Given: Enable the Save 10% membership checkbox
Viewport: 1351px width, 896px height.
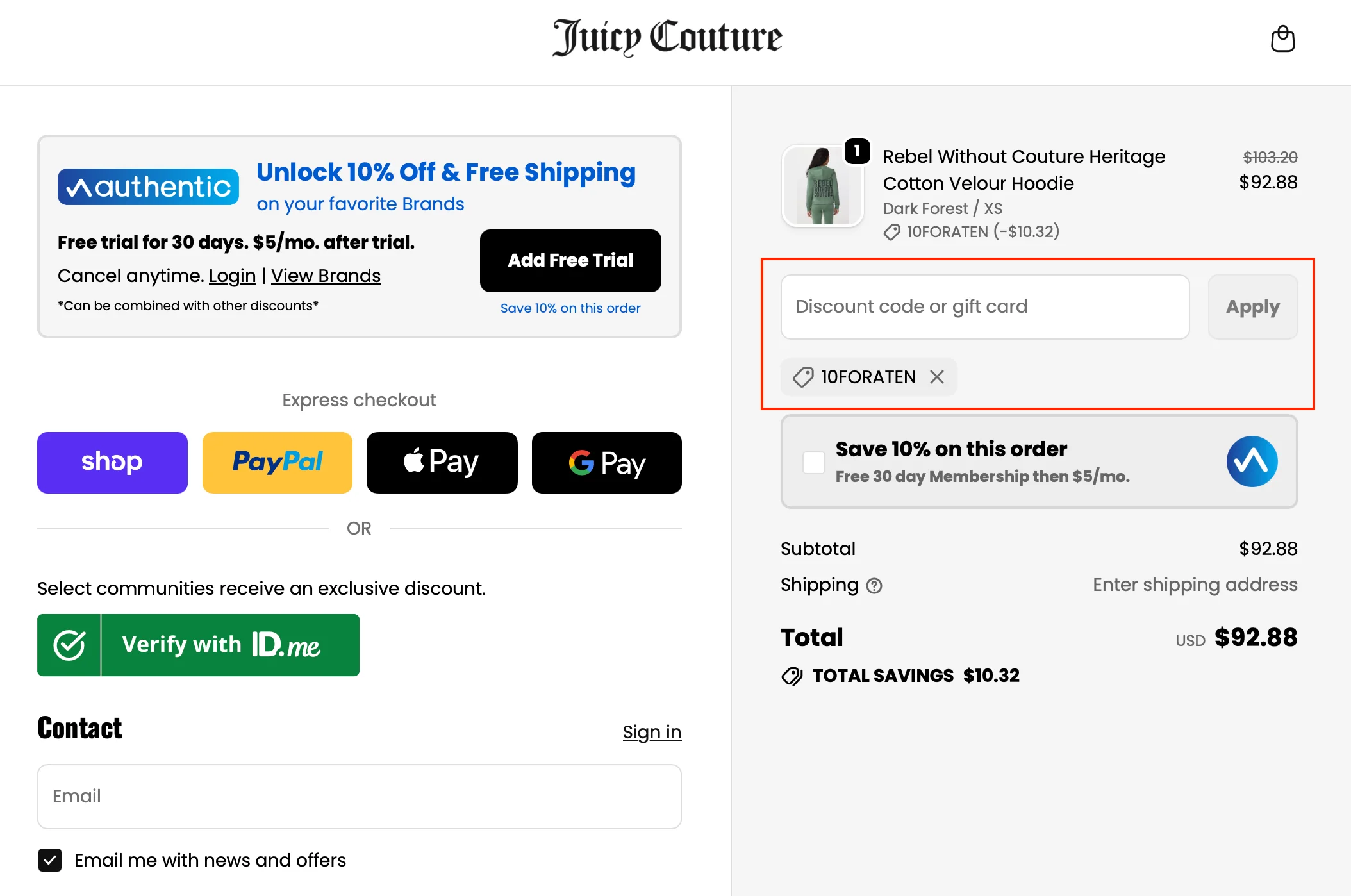Looking at the screenshot, I should tap(814, 462).
